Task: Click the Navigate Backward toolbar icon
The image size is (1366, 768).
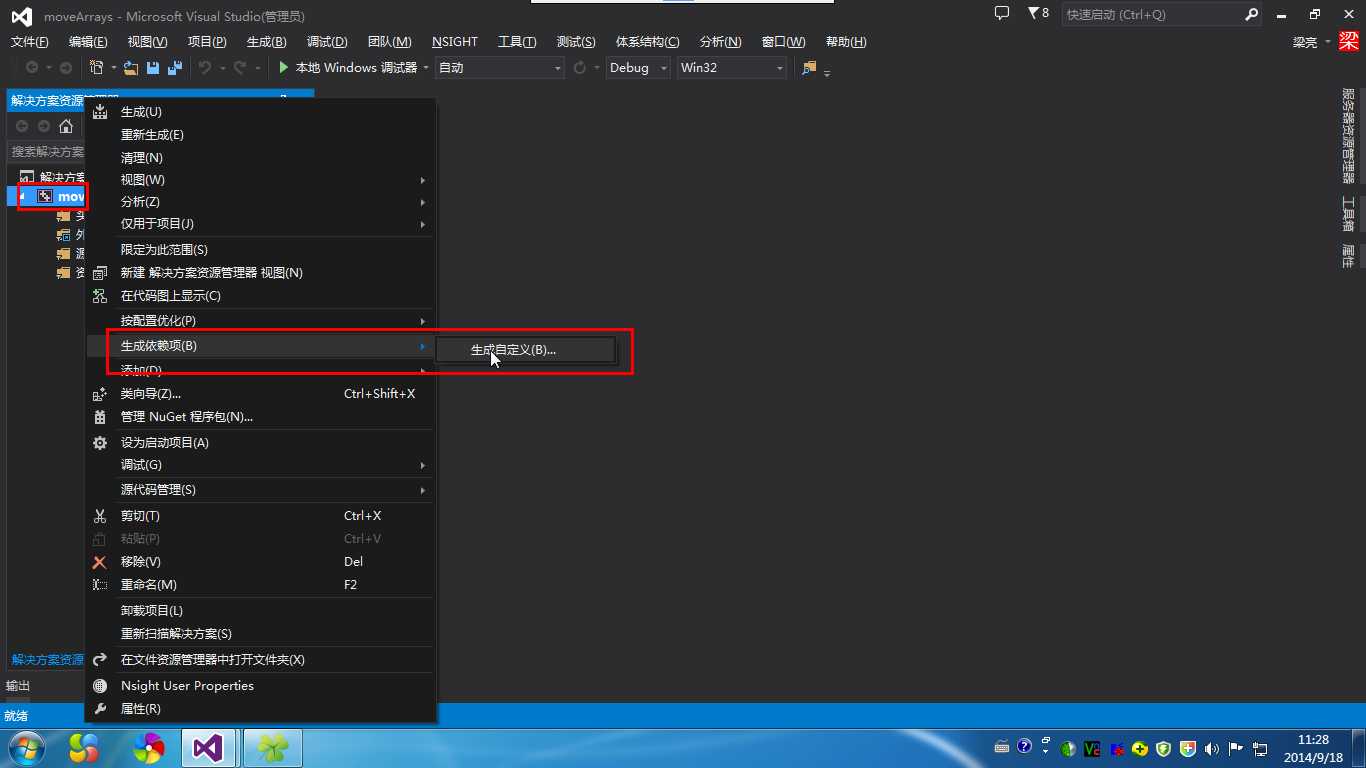Action: (x=32, y=68)
